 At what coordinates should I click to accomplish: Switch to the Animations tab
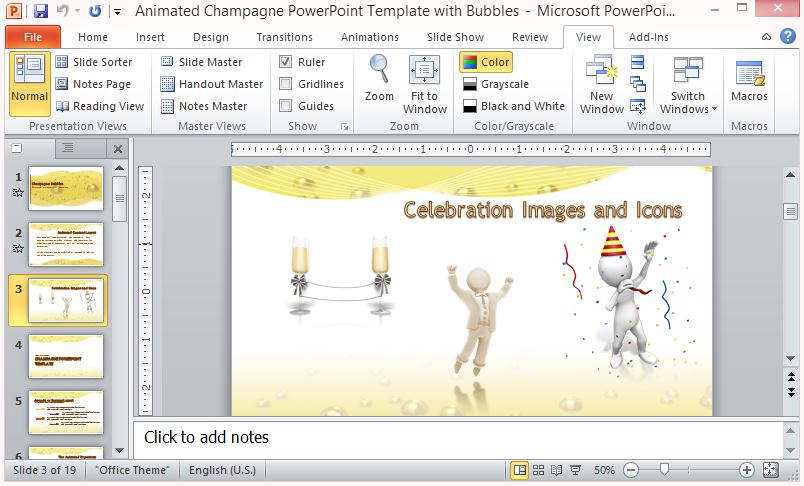tap(369, 37)
